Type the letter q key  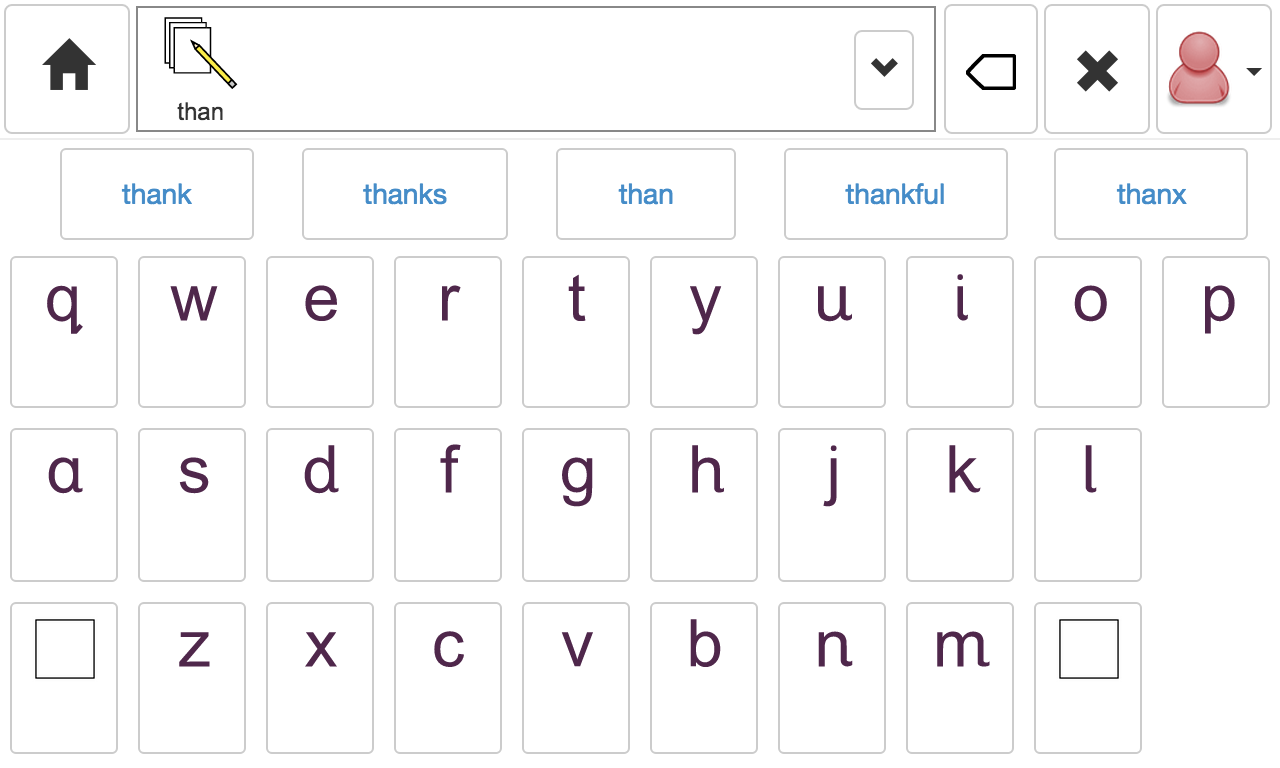(x=64, y=332)
